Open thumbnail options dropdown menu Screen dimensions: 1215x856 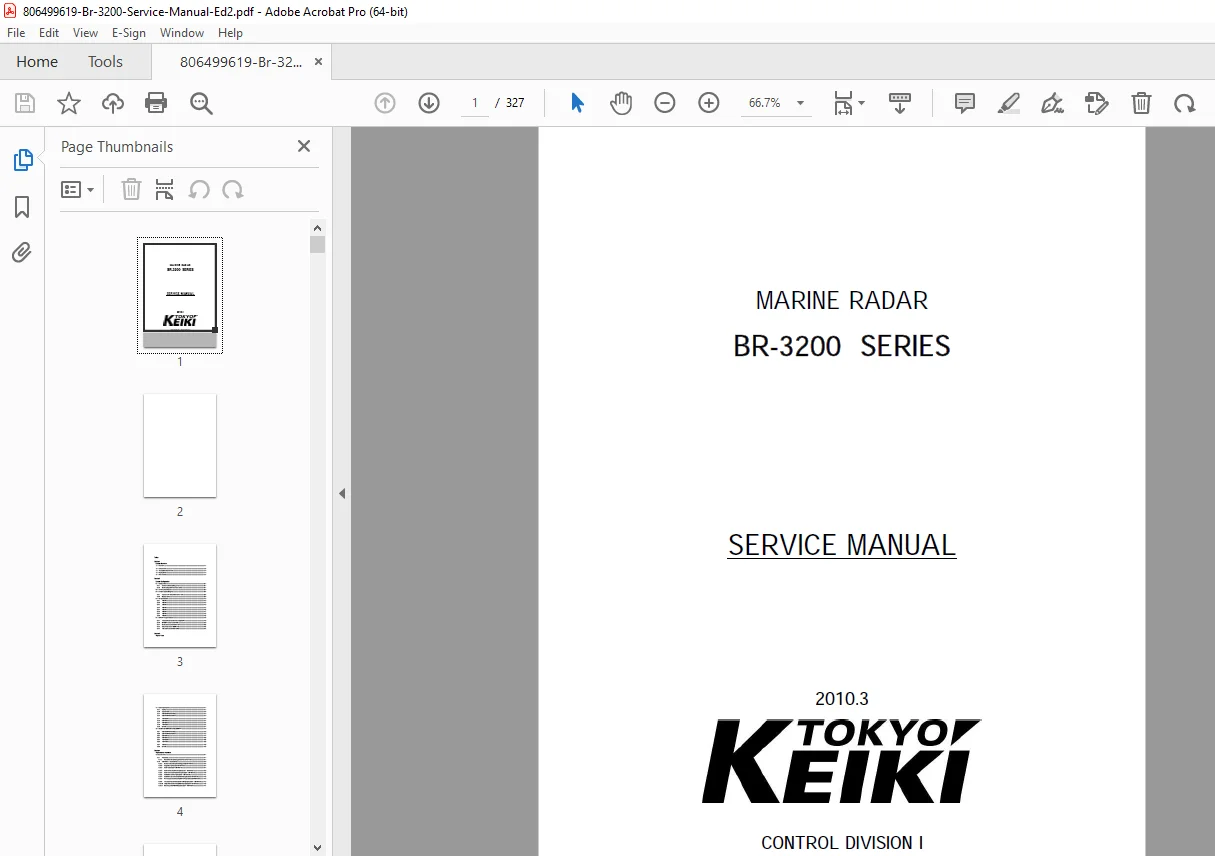tap(78, 189)
